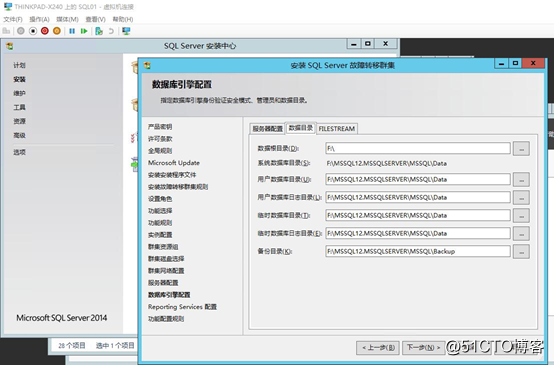Click the virtual machine connection title bar icon
554x365 pixels.
7,6
